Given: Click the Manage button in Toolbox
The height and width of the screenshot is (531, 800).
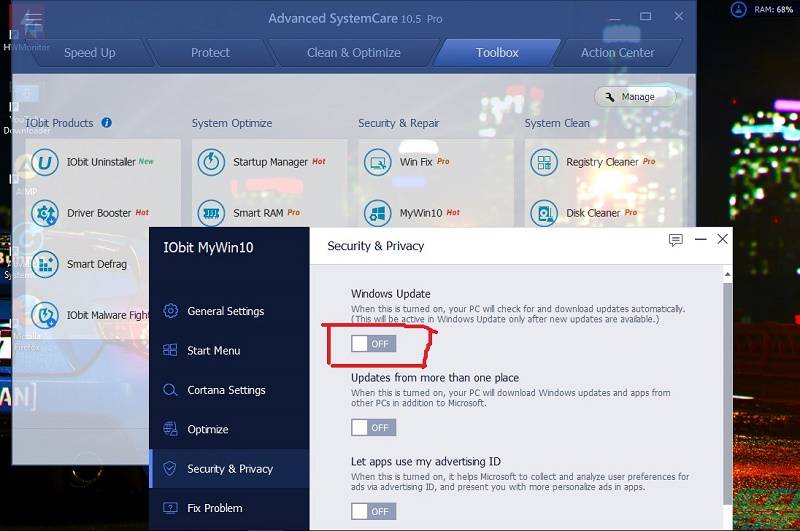Looking at the screenshot, I should click(x=635, y=97).
